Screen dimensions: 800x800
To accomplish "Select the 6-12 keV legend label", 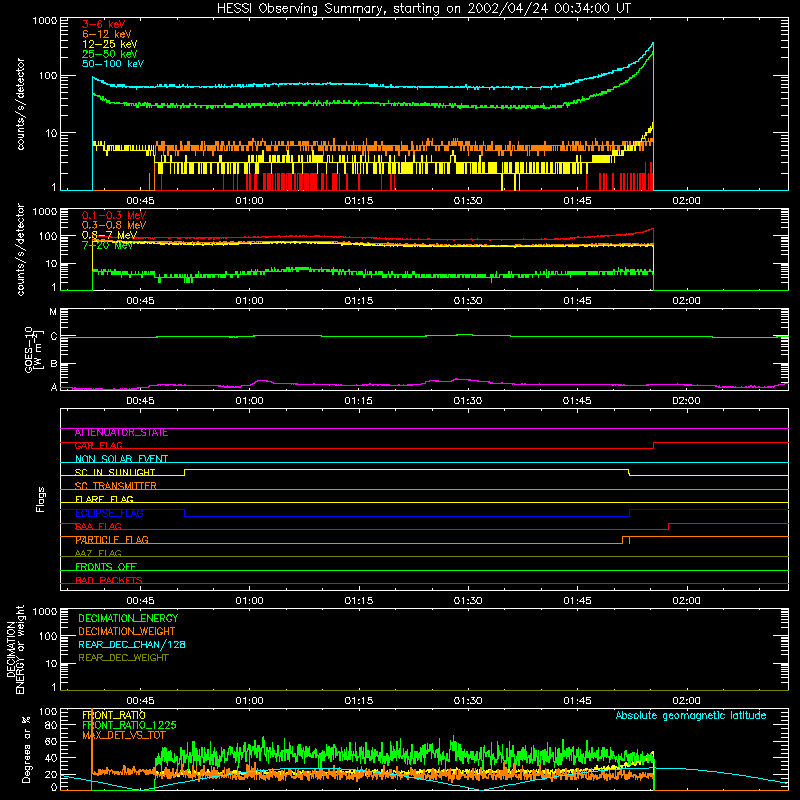I will pos(106,34).
